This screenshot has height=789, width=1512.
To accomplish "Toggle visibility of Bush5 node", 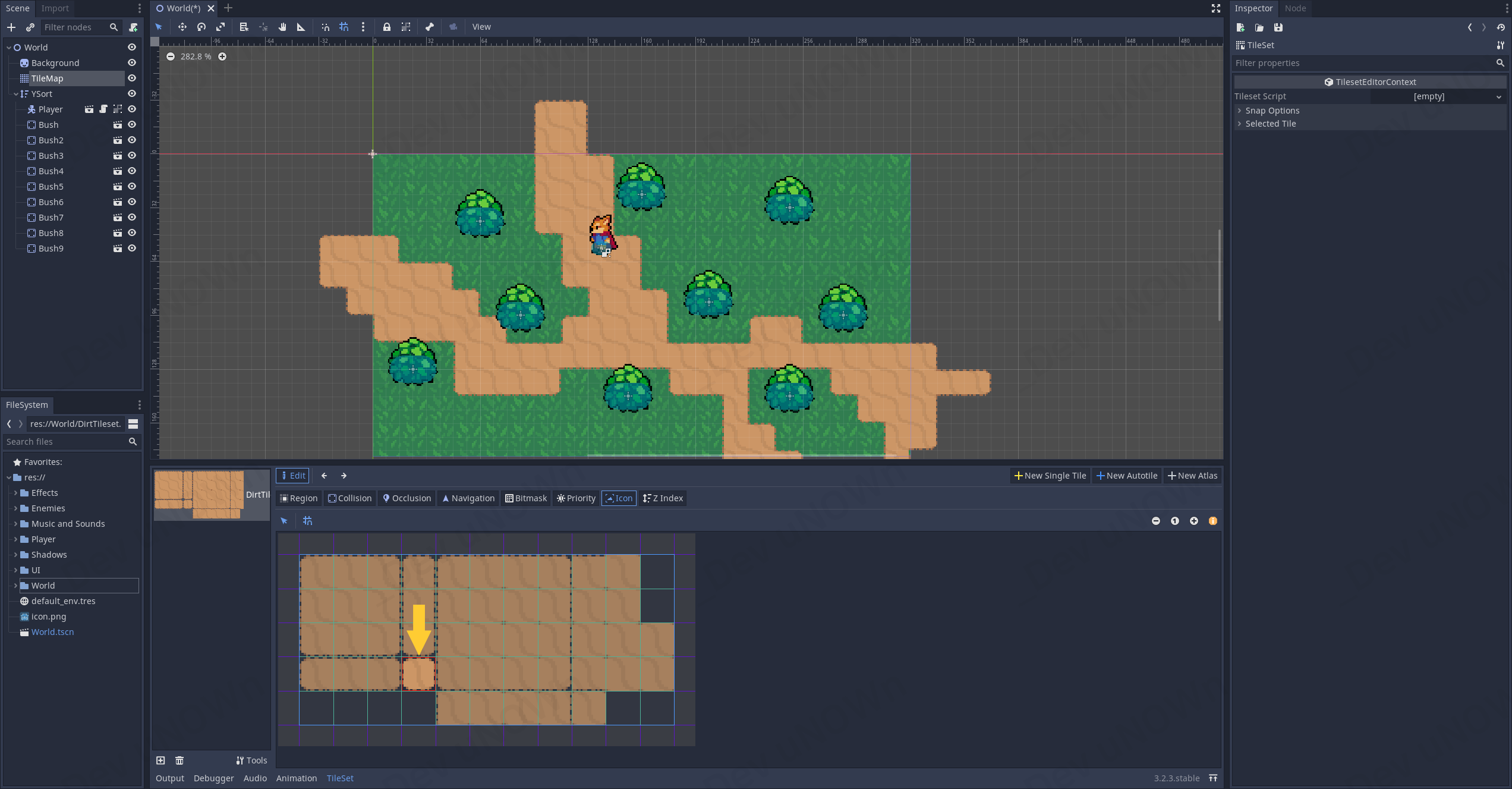I will (x=132, y=187).
